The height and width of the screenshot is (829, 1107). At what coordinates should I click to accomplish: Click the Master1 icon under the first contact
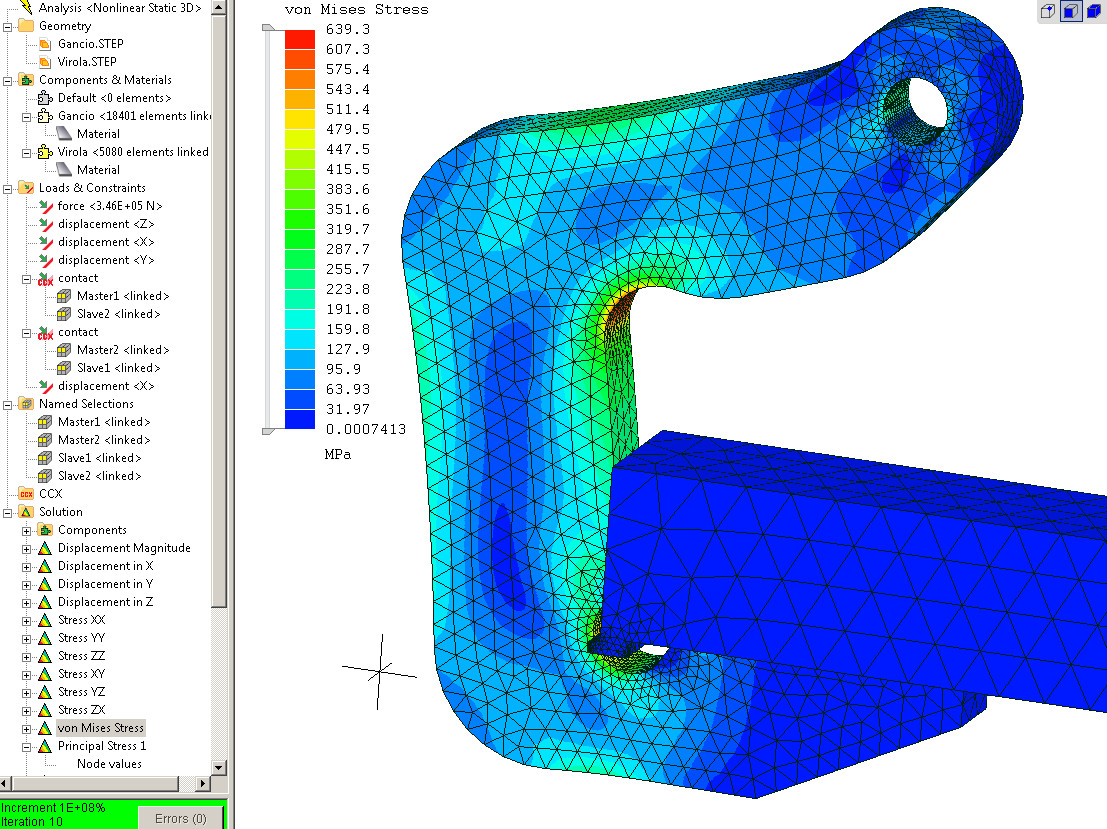pyautogui.click(x=64, y=296)
